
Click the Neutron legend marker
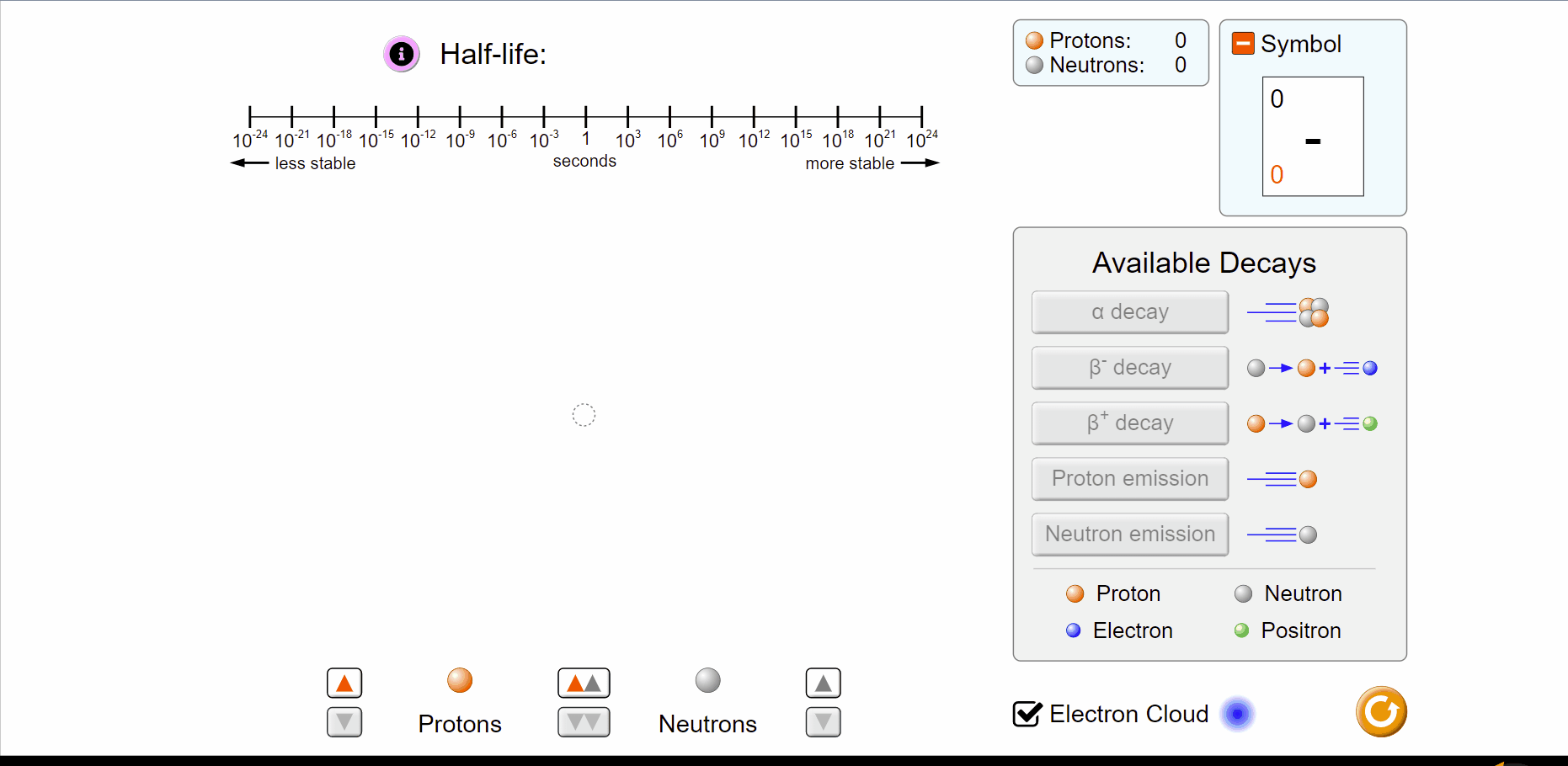pyautogui.click(x=1244, y=593)
